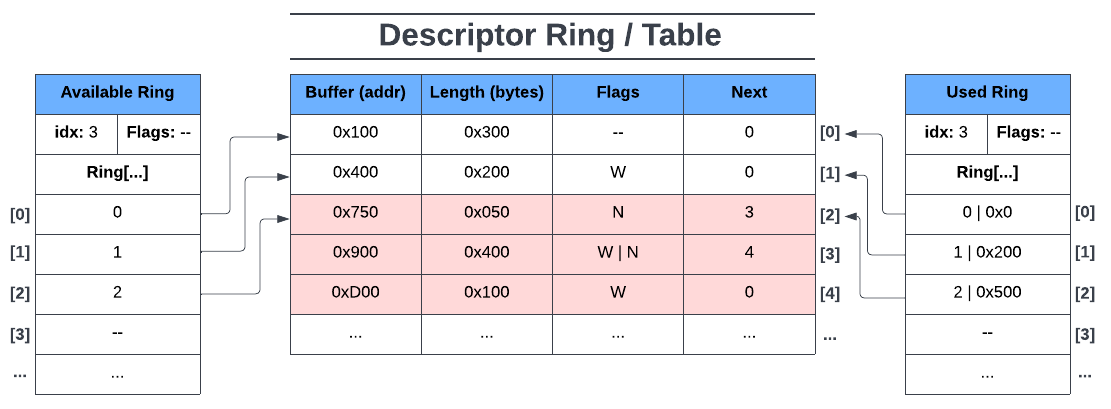Click the Next cell containing 4
1111x409 pixels.
(x=749, y=253)
